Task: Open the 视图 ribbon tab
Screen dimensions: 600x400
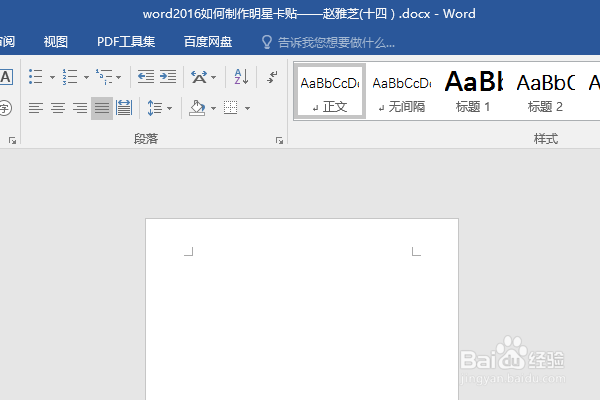Action: click(55, 42)
